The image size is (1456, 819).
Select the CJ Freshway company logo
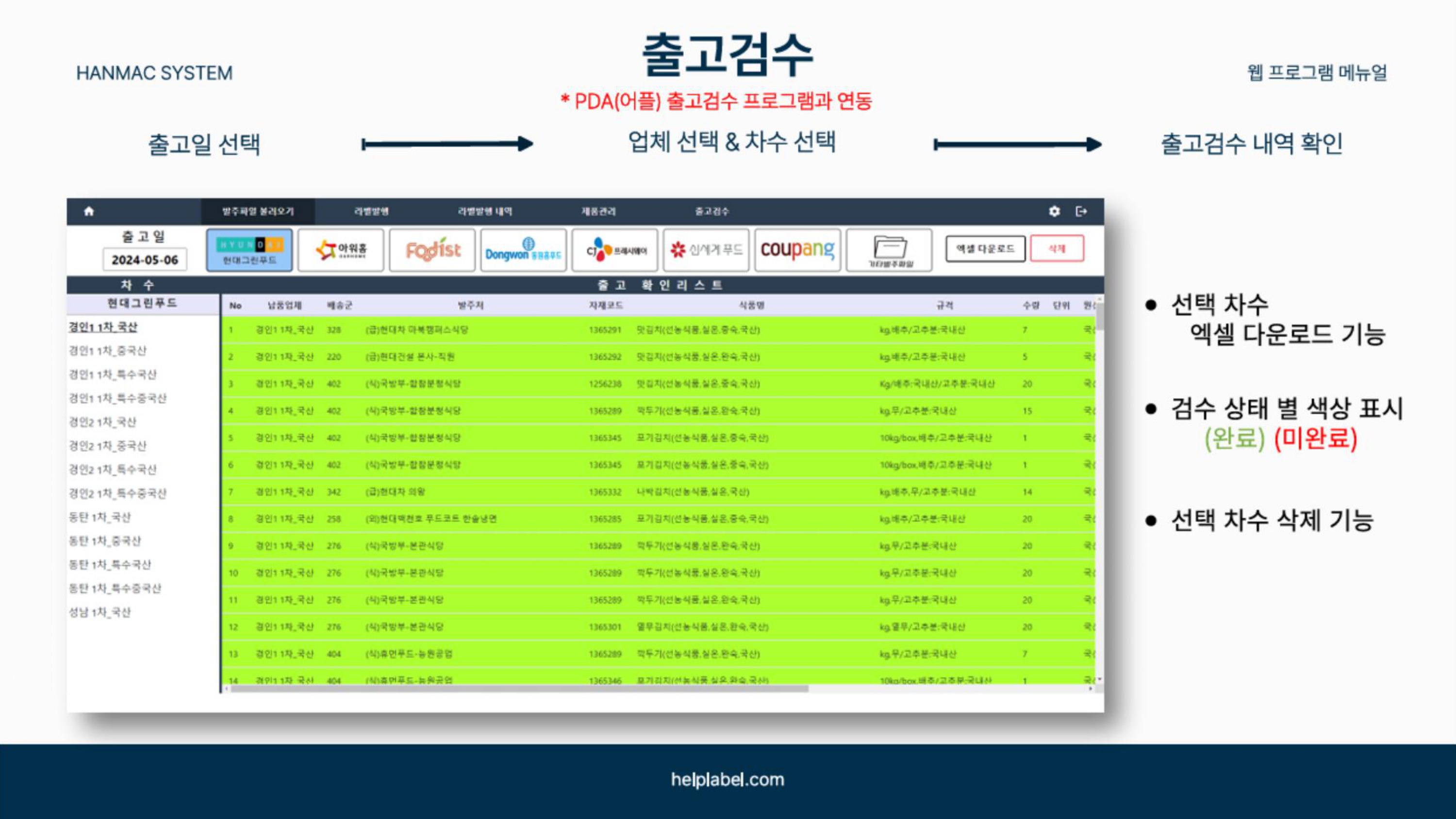(x=615, y=250)
